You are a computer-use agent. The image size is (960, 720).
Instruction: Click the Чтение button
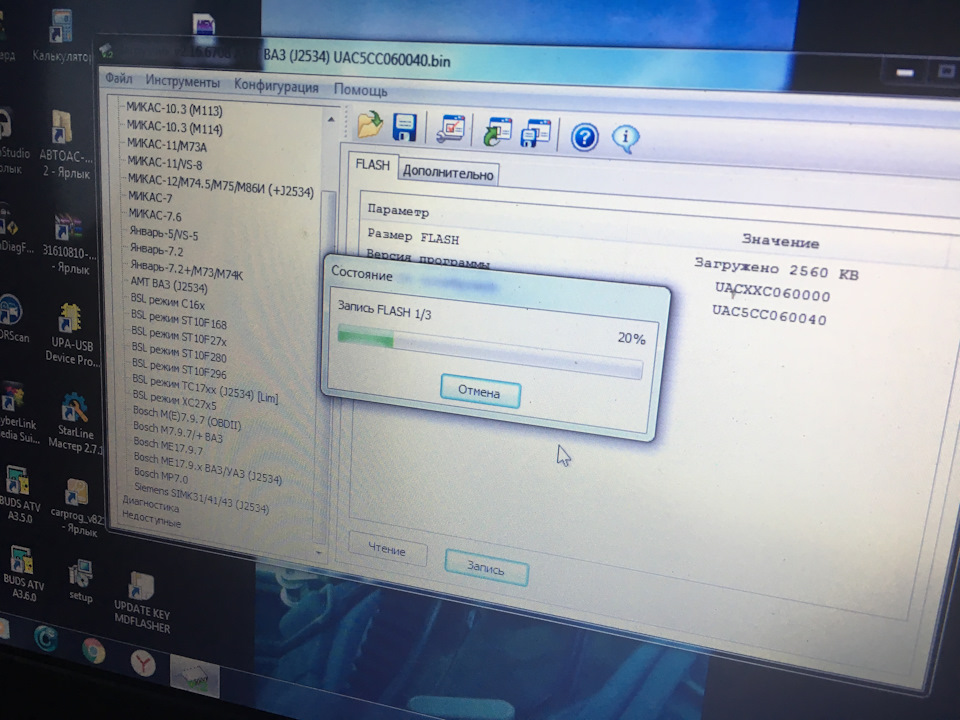[x=387, y=551]
